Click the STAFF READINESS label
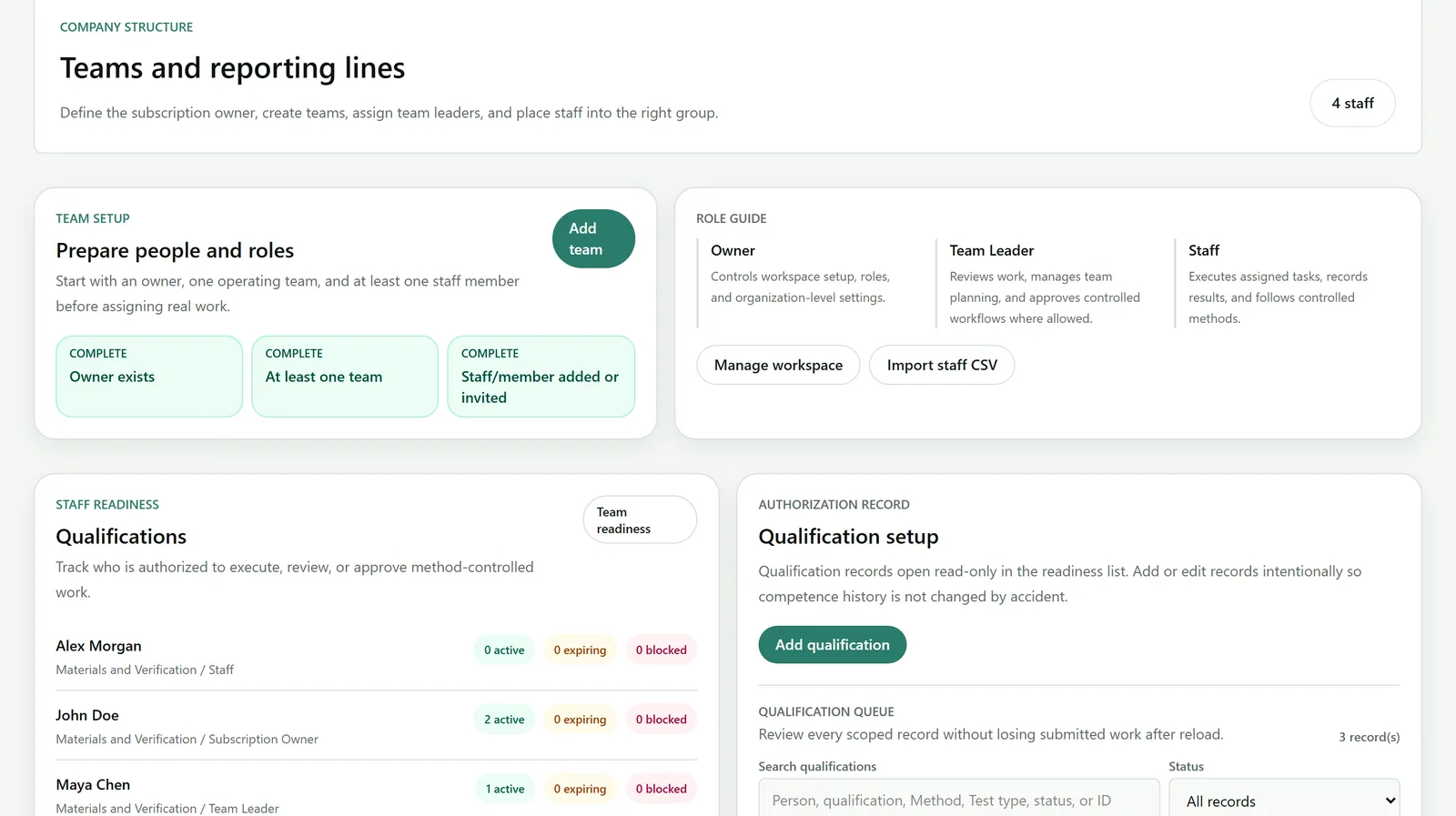Screen dimensions: 1456x816 107,505
